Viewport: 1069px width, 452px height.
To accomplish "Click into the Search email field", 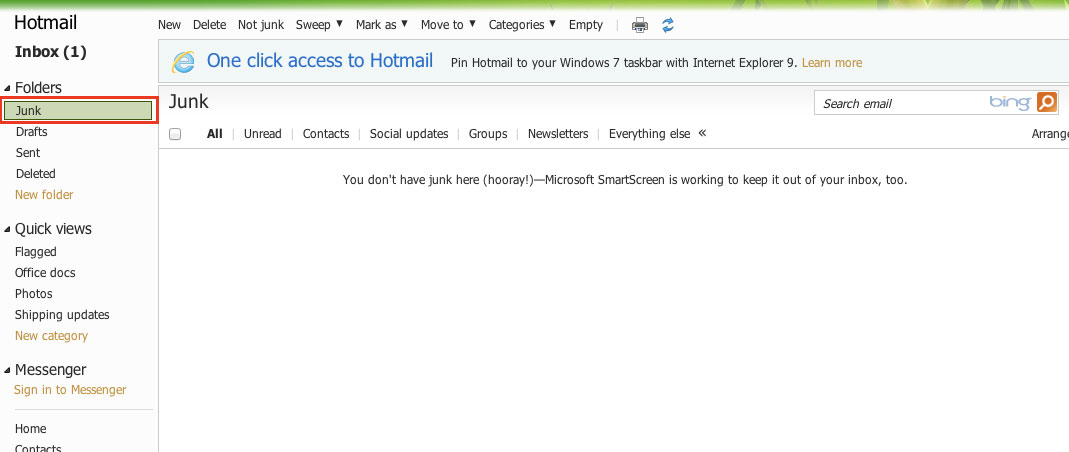I will coord(900,103).
